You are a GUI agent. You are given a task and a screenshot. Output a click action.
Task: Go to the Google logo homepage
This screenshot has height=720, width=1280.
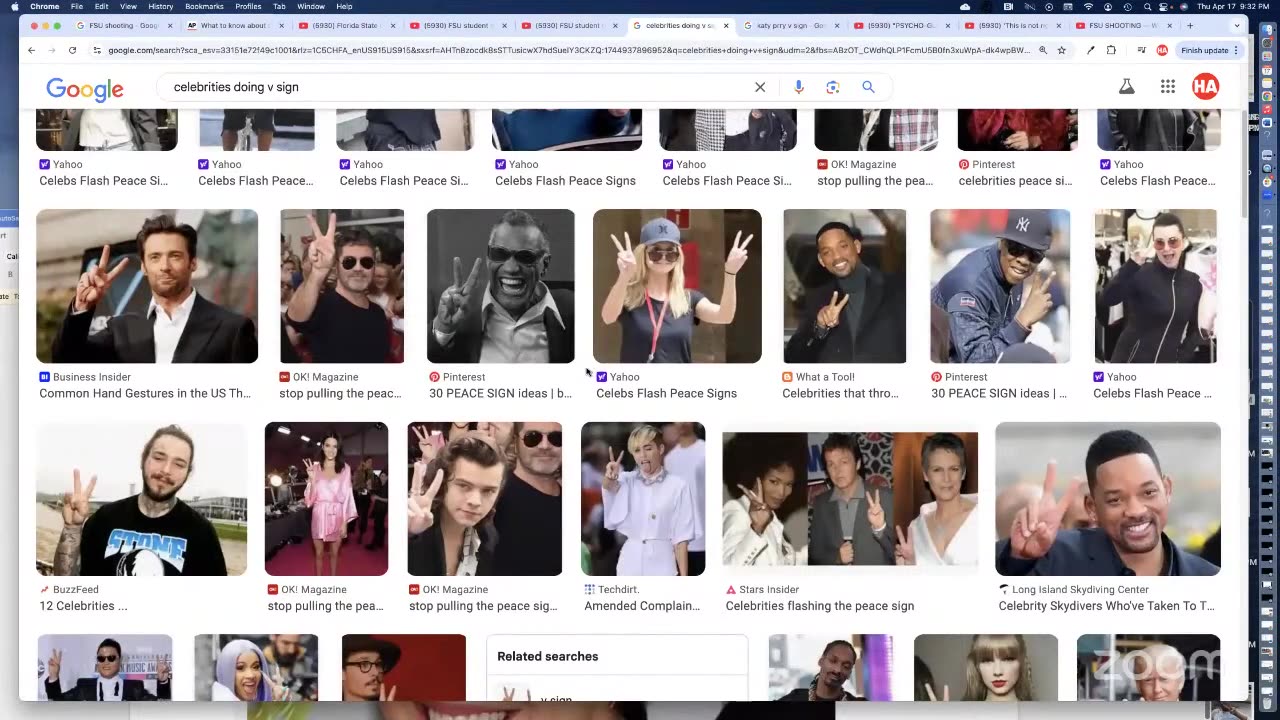[x=85, y=89]
